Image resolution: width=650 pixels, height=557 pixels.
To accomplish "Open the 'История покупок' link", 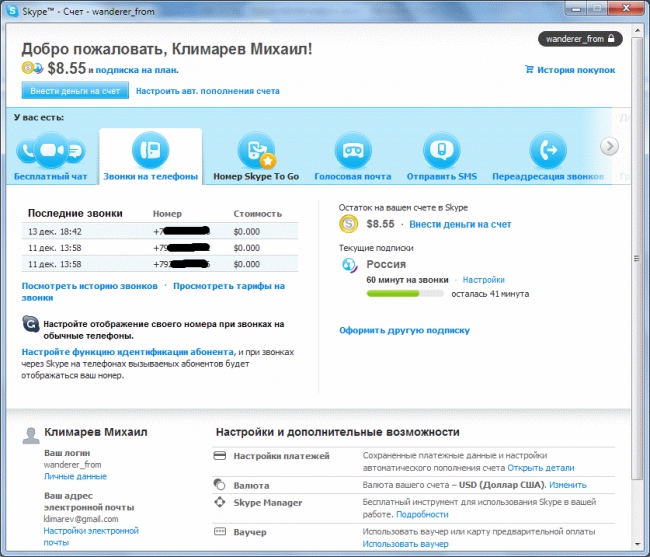I will [576, 70].
